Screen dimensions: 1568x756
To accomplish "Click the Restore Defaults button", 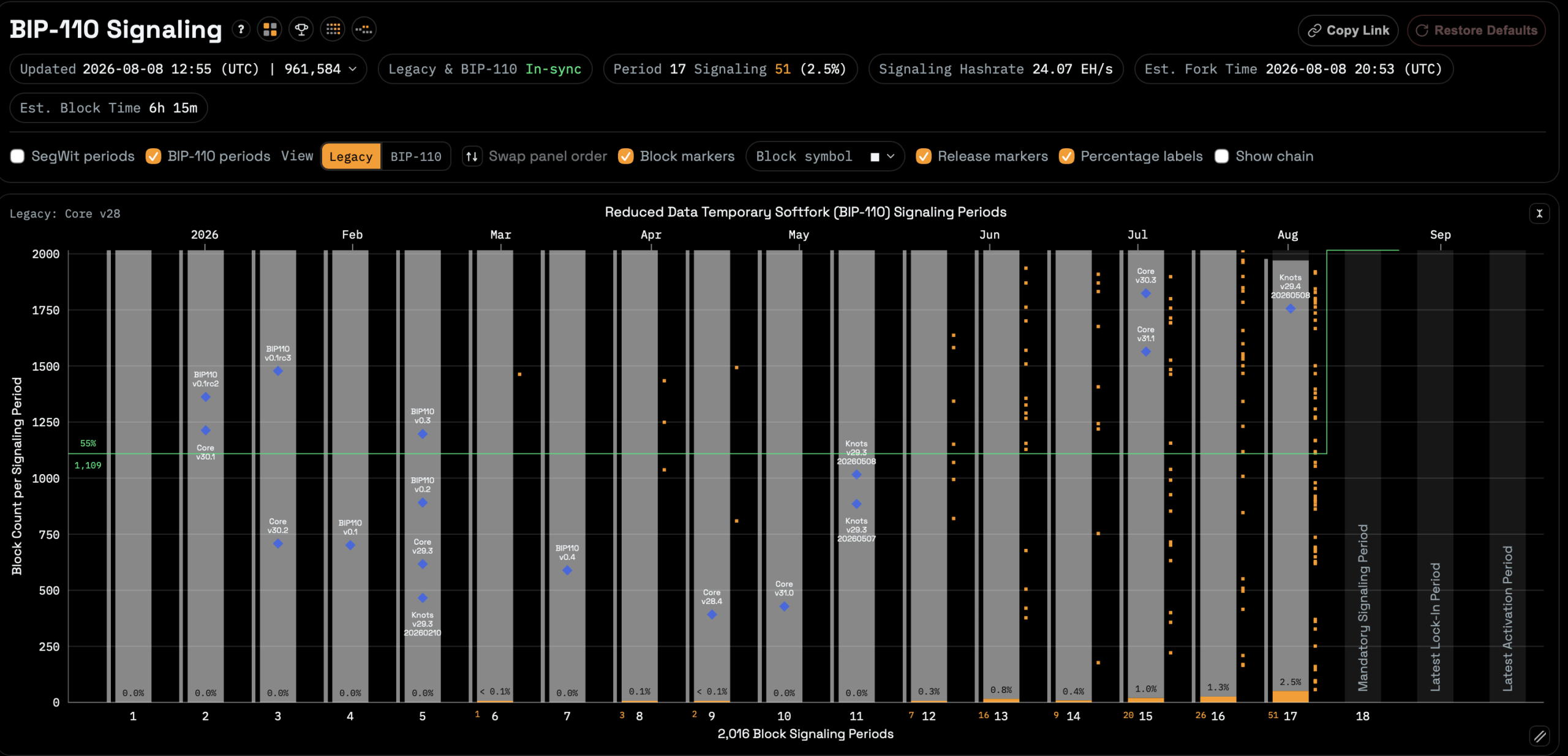I will [x=1476, y=31].
